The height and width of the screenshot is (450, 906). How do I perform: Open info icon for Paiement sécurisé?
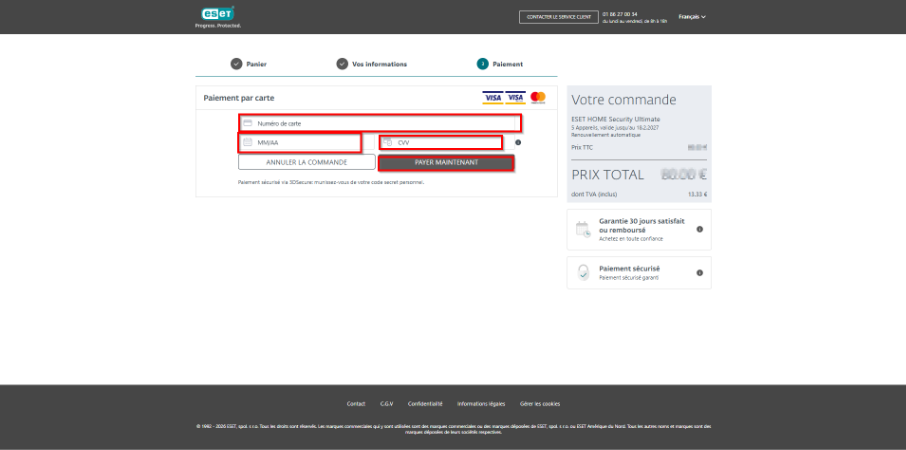[700, 273]
